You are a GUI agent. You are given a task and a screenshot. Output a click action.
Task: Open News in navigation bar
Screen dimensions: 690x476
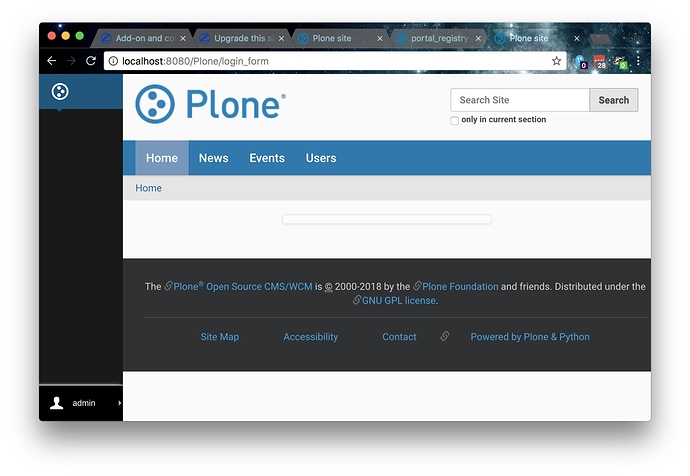[213, 158]
